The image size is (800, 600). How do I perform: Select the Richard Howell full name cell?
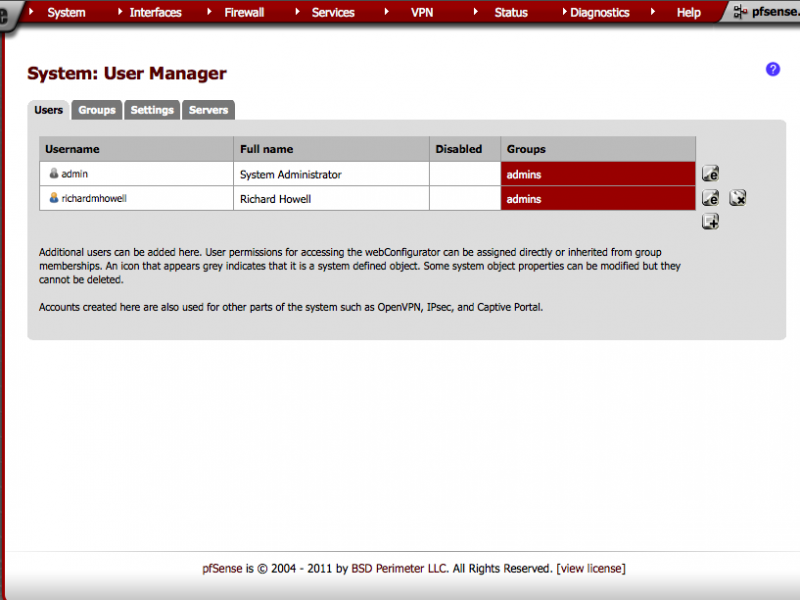point(275,199)
